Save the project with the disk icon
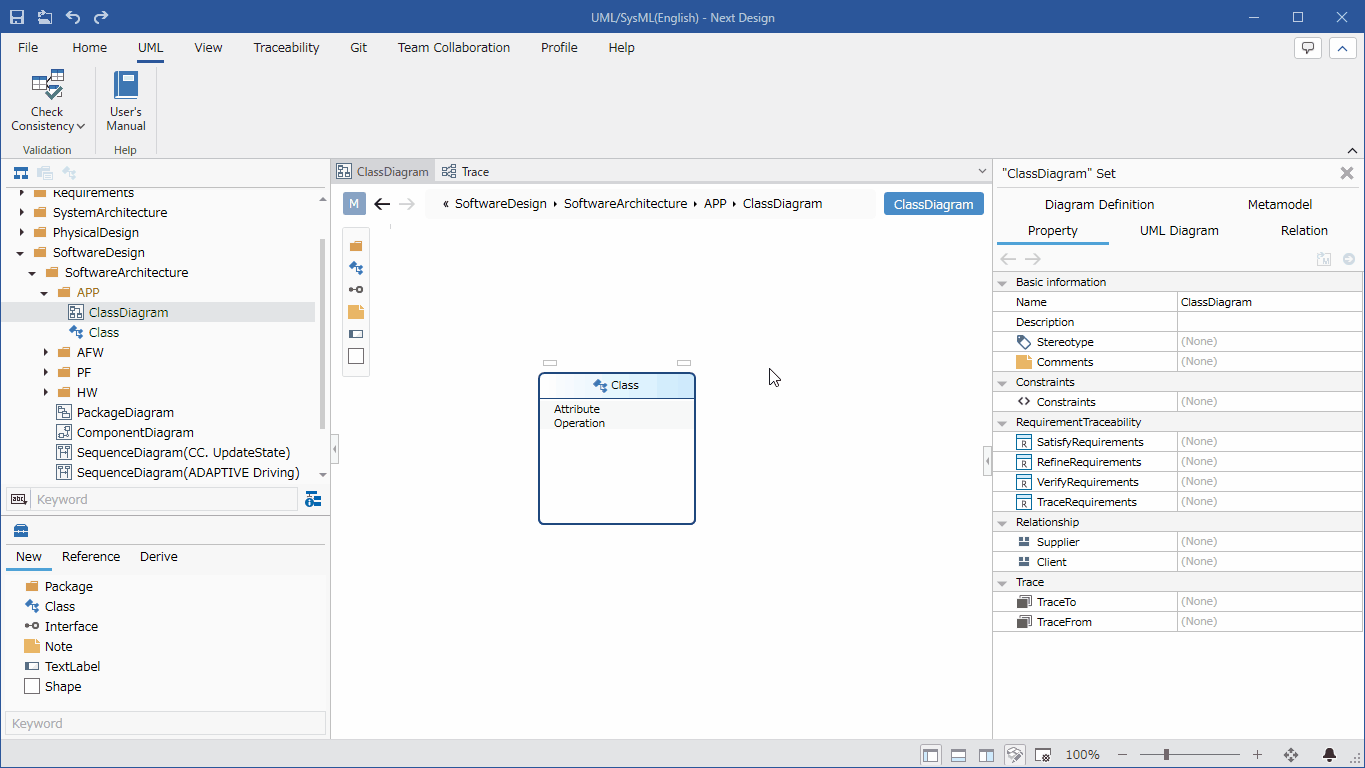 pyautogui.click(x=17, y=17)
